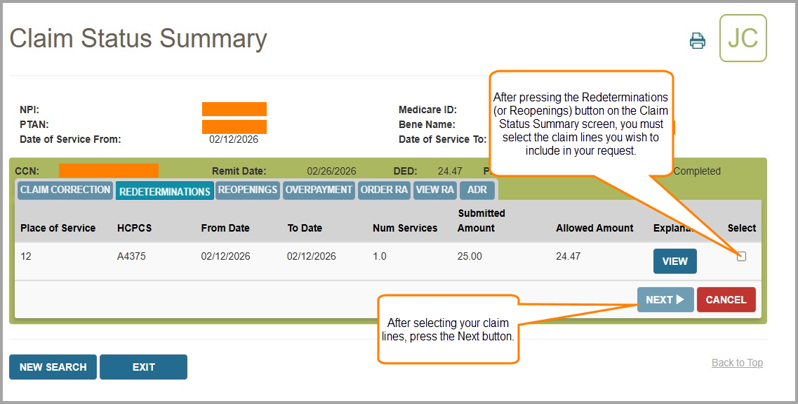798x404 pixels.
Task: Select HCPCS code A4375 cell
Action: (x=131, y=256)
